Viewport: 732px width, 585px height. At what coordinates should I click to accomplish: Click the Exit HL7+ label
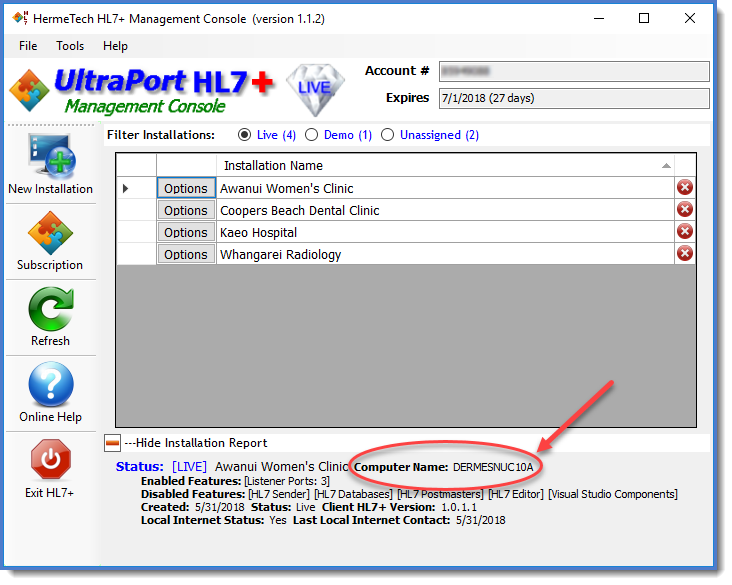(49, 493)
